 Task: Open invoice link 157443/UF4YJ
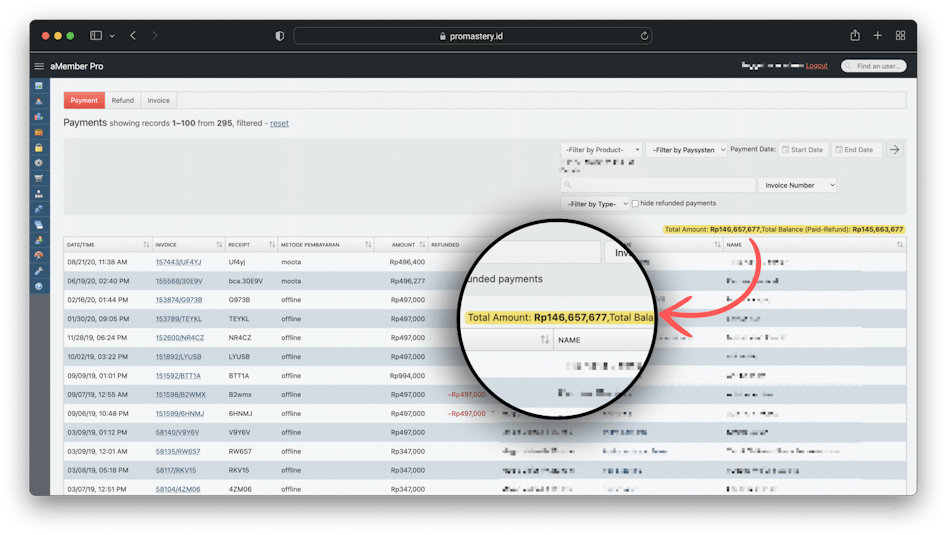pos(178,262)
